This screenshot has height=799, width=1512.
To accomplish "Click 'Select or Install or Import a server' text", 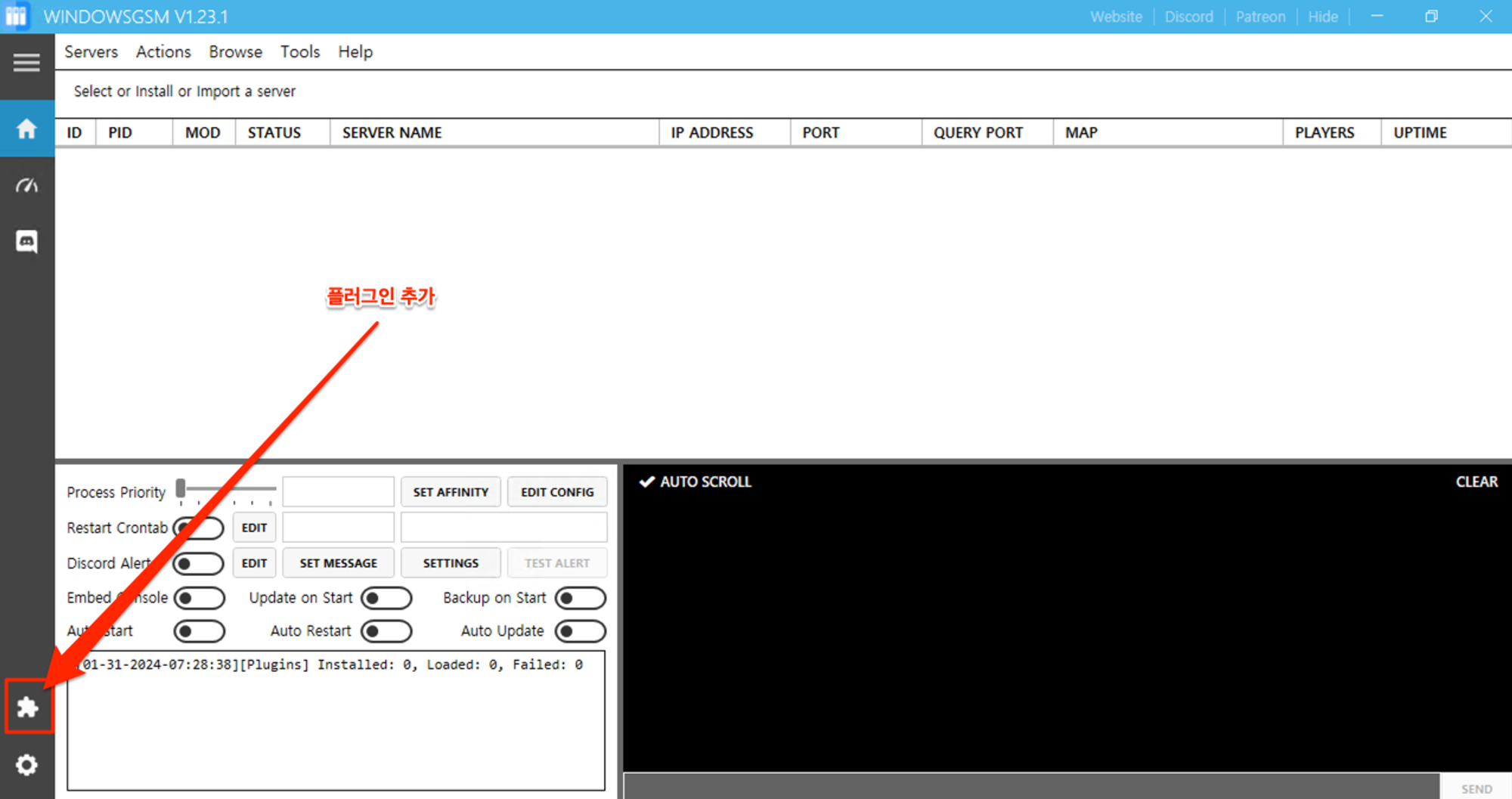I will (x=184, y=91).
